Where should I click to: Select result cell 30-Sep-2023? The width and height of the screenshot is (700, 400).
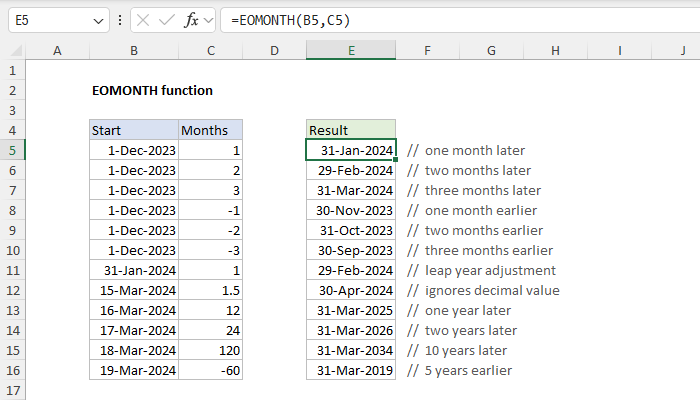[x=351, y=250]
